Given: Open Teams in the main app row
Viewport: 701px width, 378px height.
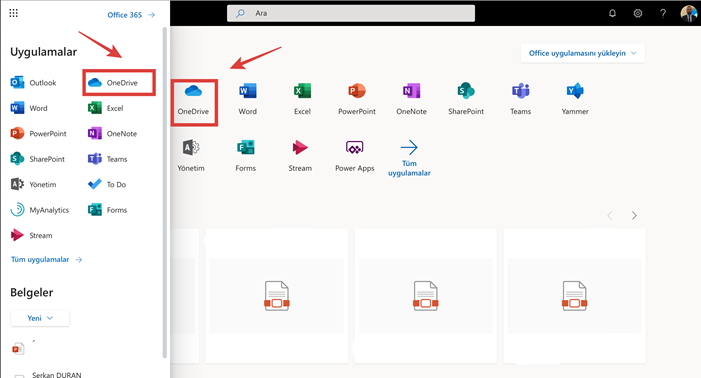Looking at the screenshot, I should point(520,100).
